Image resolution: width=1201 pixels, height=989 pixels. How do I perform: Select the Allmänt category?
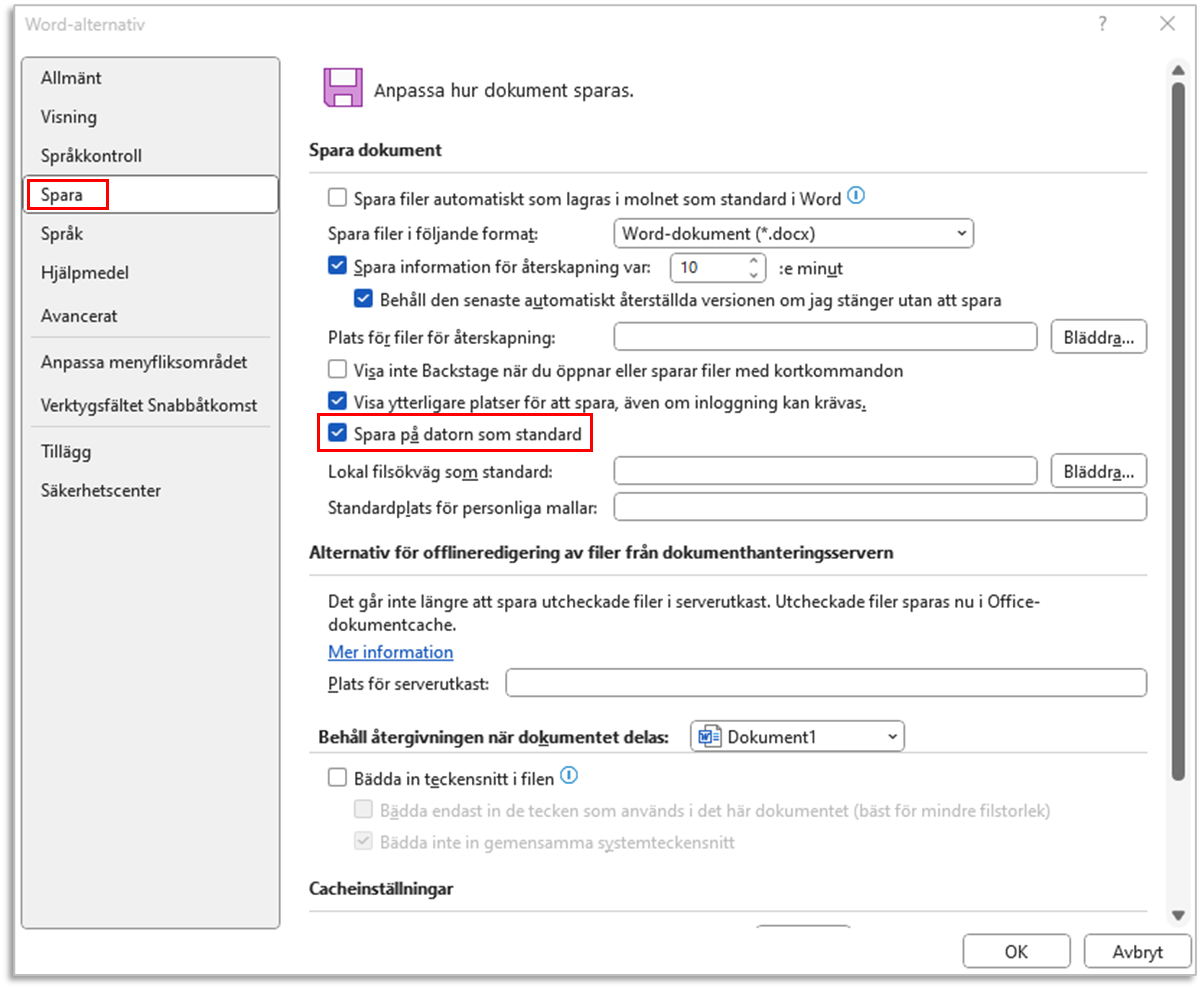point(150,78)
